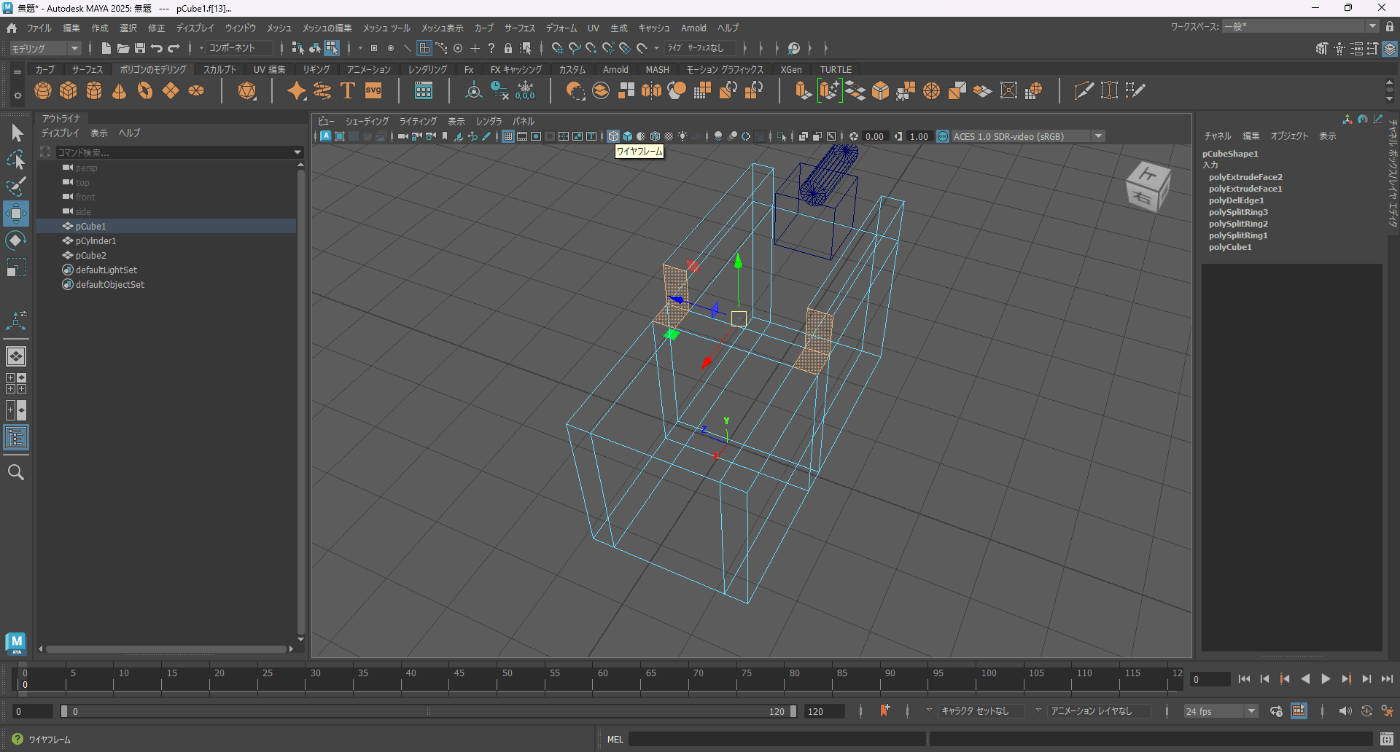Activate the Move tool in the toolbox
Image resolution: width=1400 pixels, height=752 pixels.
click(x=16, y=214)
